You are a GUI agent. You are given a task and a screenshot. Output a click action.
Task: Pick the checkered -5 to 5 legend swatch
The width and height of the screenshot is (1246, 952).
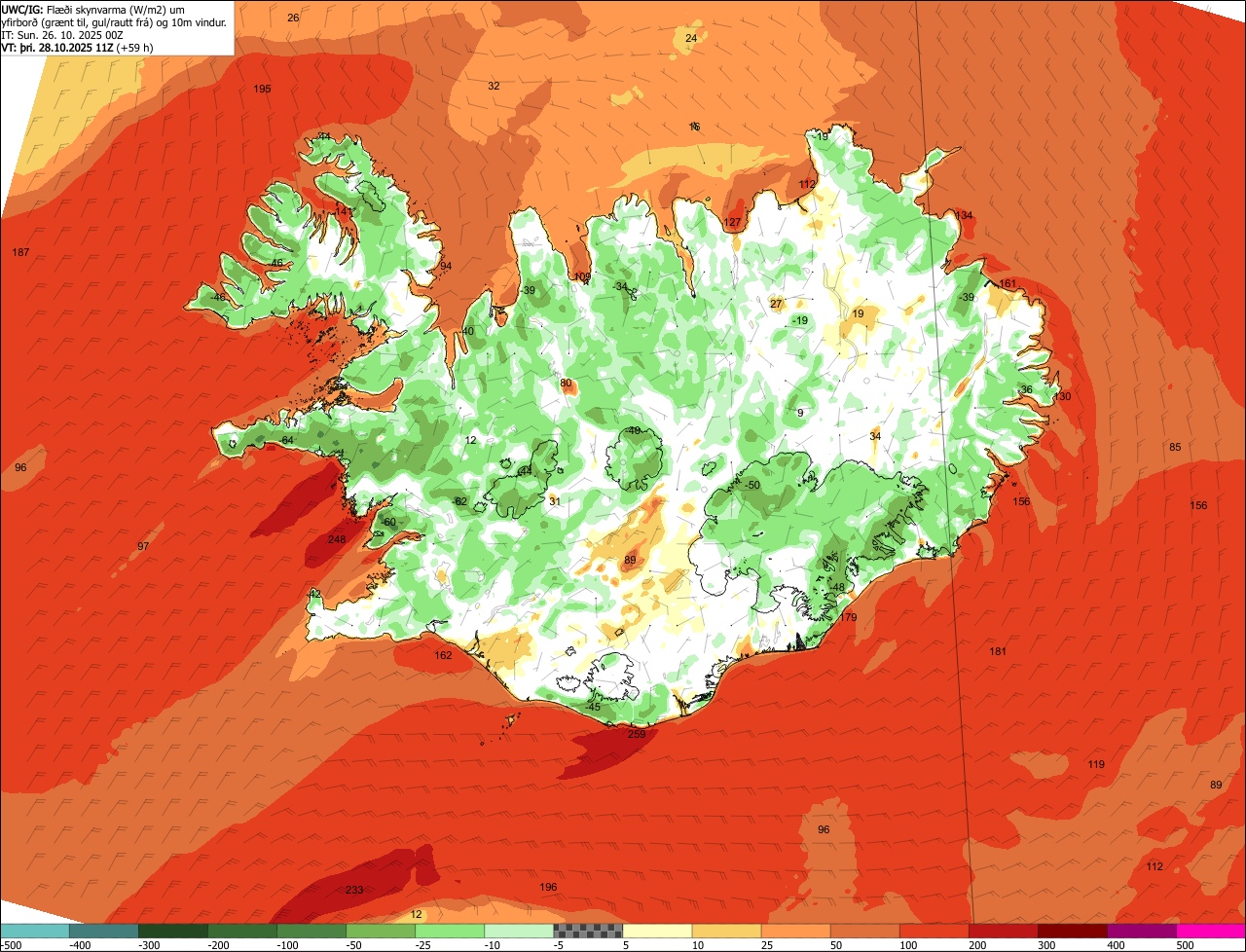[x=588, y=931]
